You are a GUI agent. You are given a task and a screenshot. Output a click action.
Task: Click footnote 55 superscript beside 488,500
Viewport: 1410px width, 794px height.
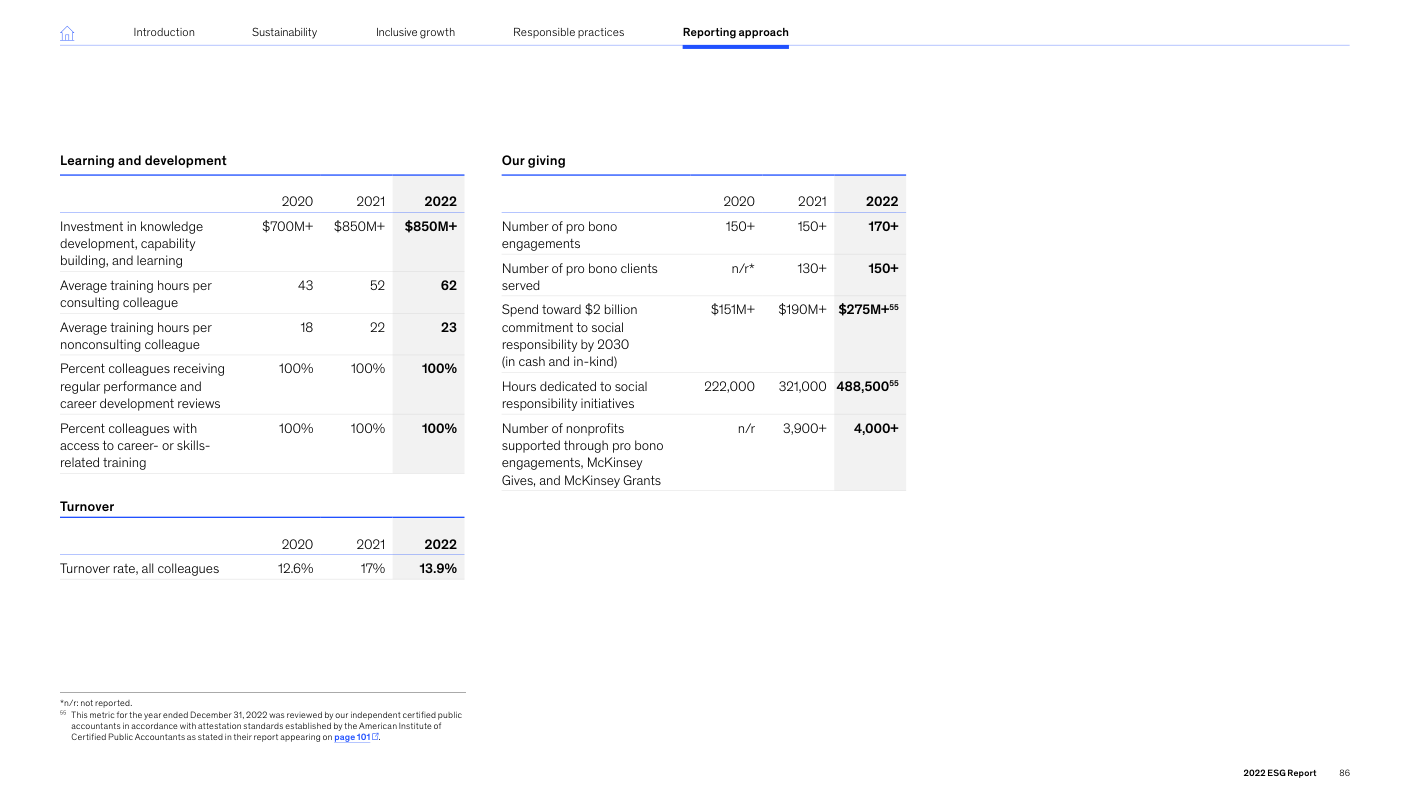point(893,384)
